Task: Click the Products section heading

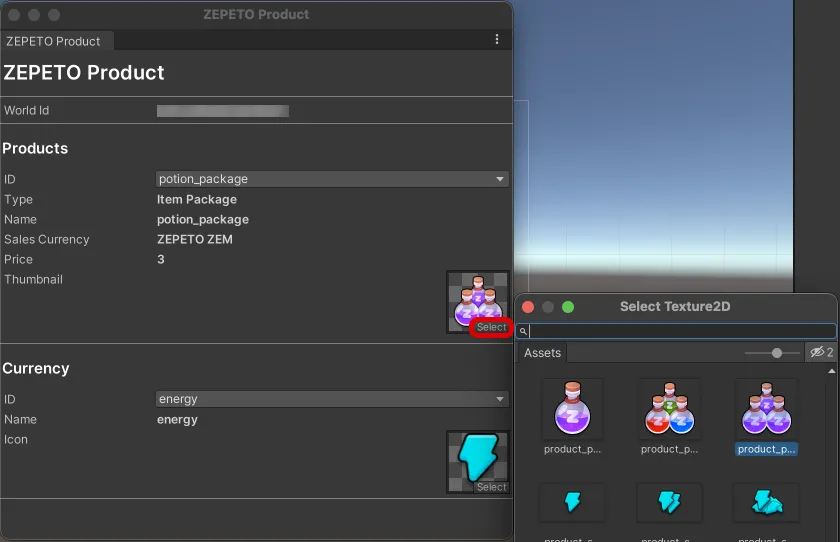Action: [35, 148]
